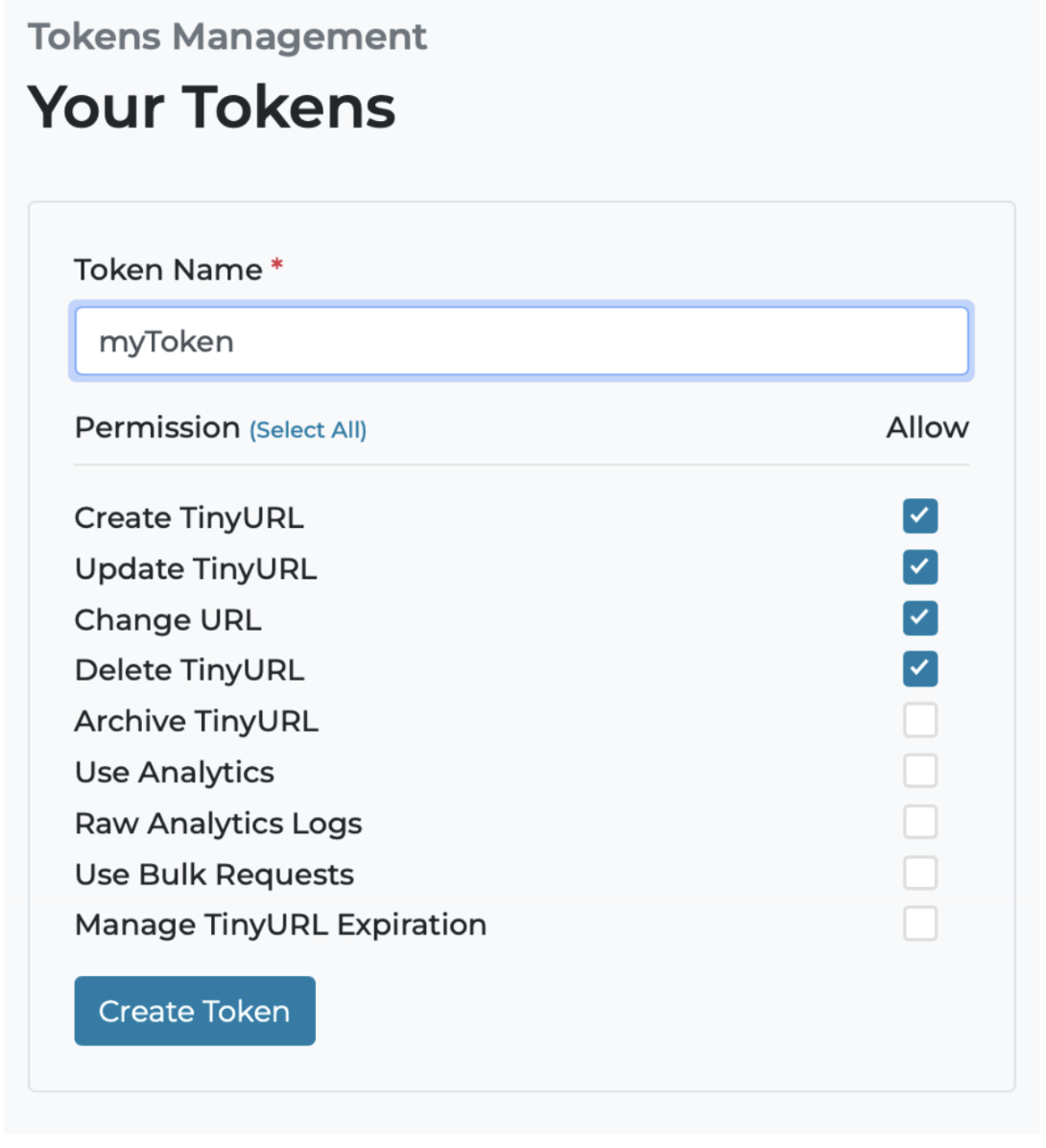Viewport: 1046px width, 1148px height.
Task: Uncheck the Create TinyURL checkbox
Action: 919,516
